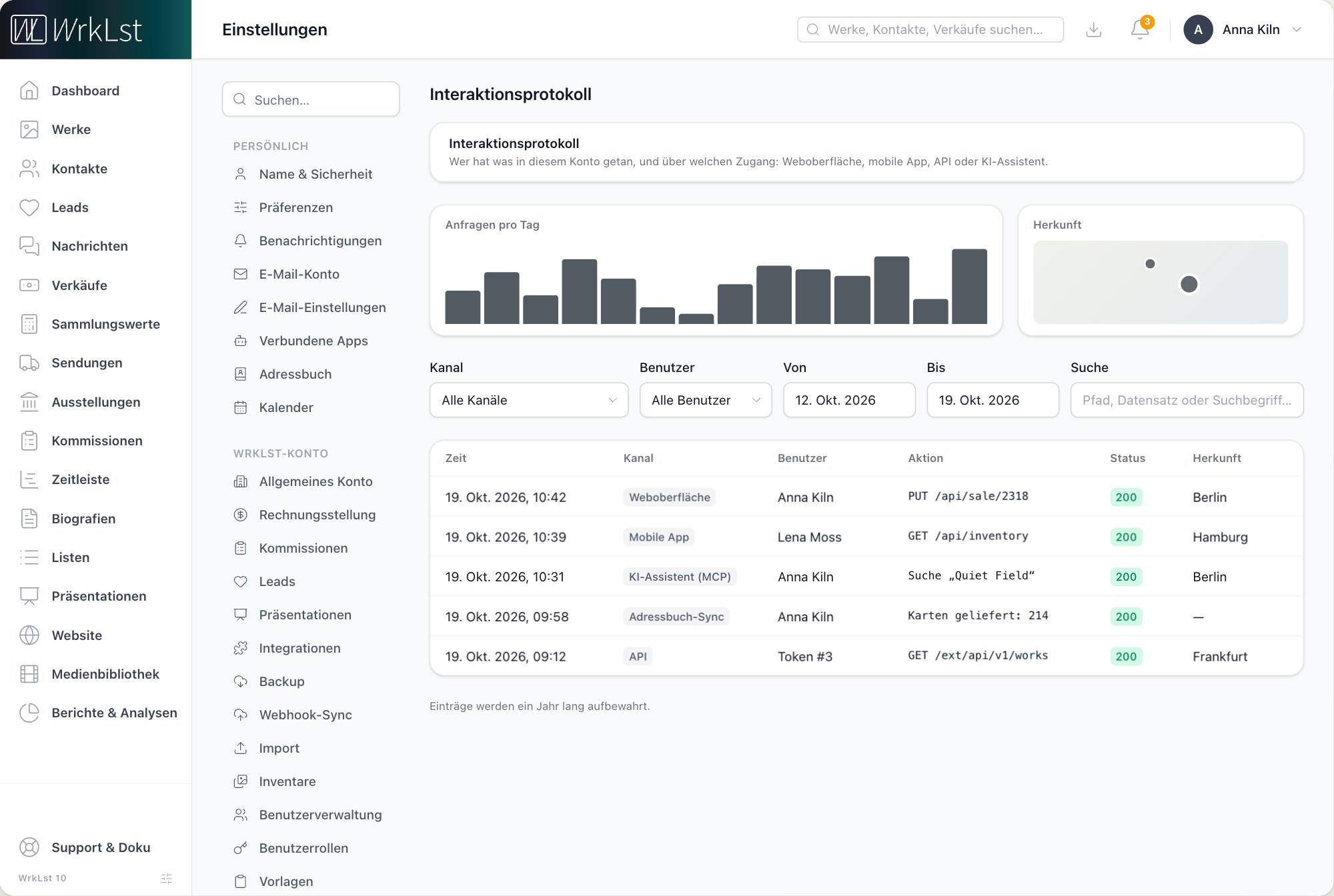The width and height of the screenshot is (1334, 896).
Task: Open Sendungen truck icon
Action: [x=29, y=363]
